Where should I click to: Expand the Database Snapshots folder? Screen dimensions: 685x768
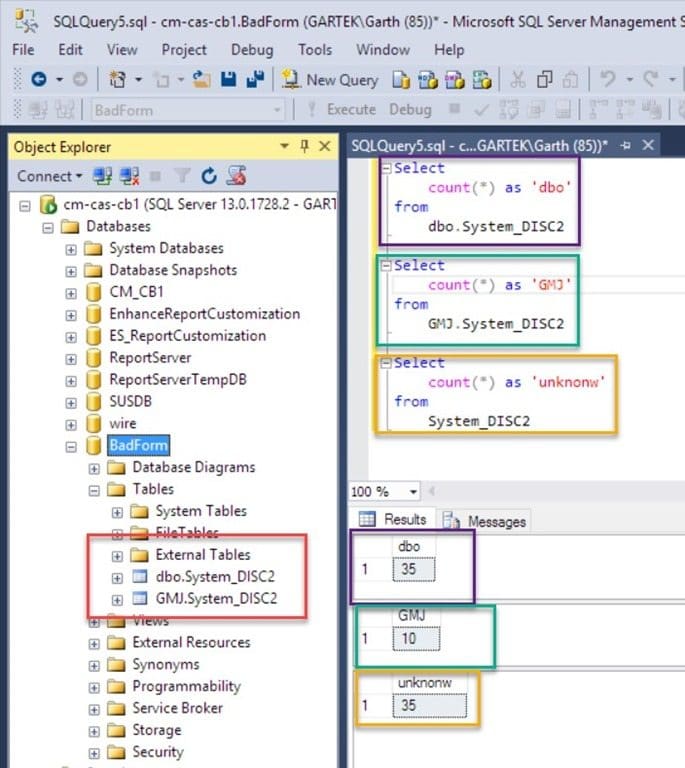71,271
